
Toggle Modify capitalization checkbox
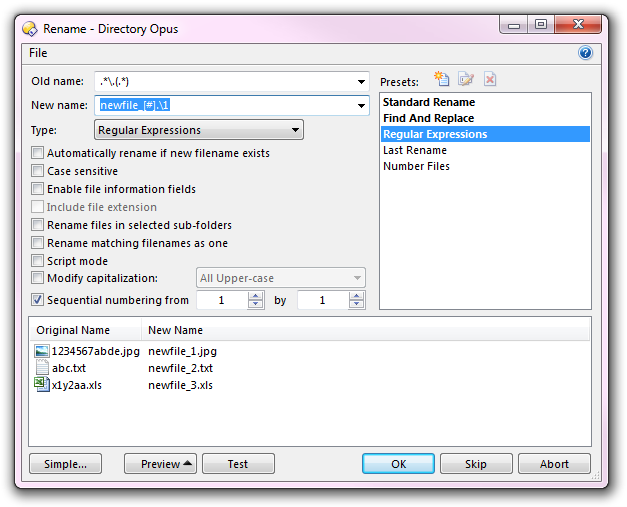(38, 278)
